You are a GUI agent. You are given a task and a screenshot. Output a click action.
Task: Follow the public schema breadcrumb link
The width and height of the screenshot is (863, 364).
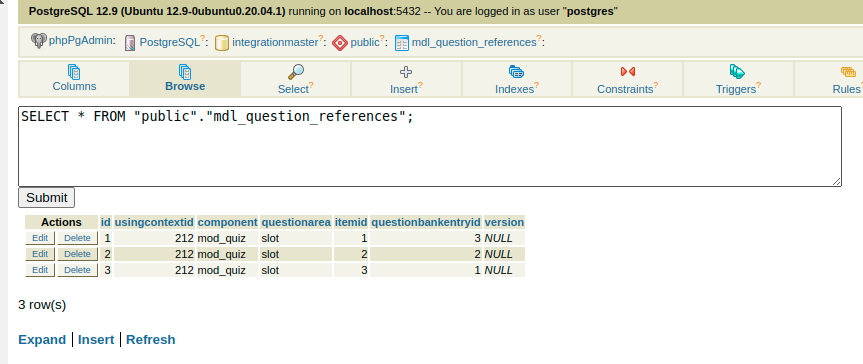(365, 42)
